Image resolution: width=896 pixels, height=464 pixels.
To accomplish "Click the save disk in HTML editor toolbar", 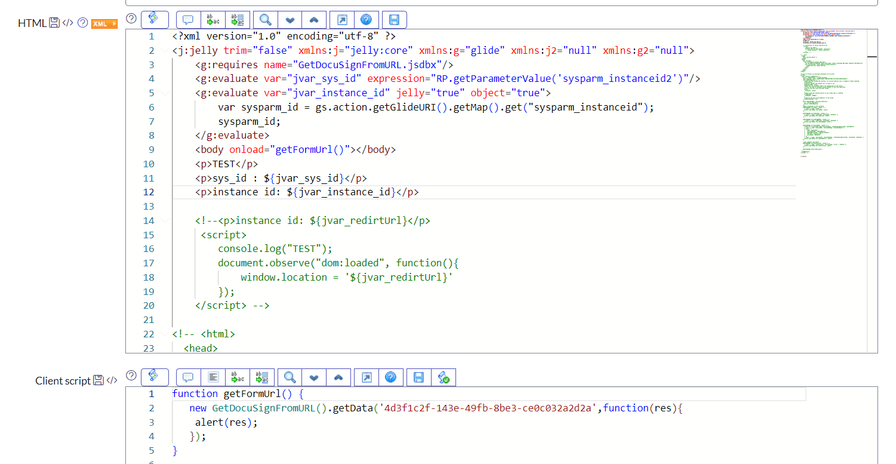I will click(x=394, y=20).
